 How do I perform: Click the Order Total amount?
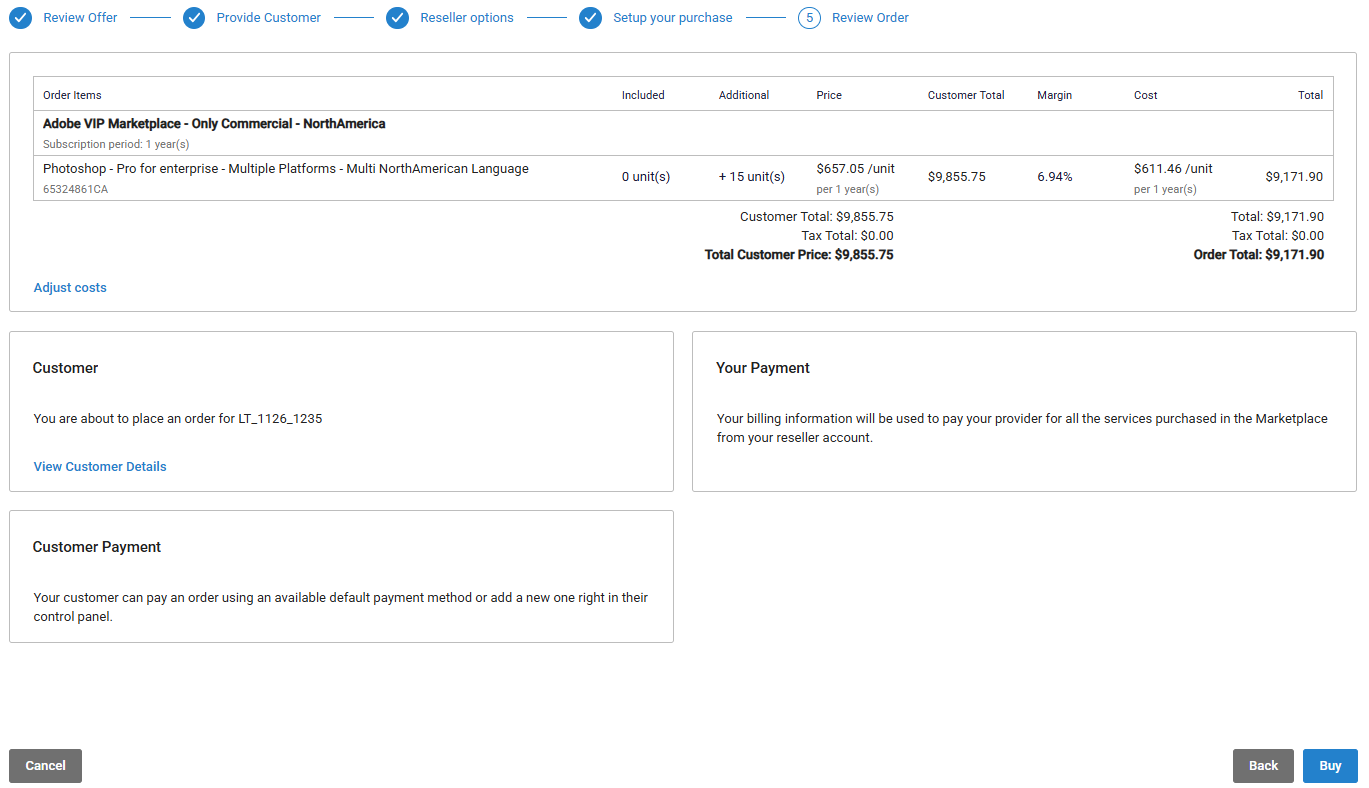click(1258, 255)
